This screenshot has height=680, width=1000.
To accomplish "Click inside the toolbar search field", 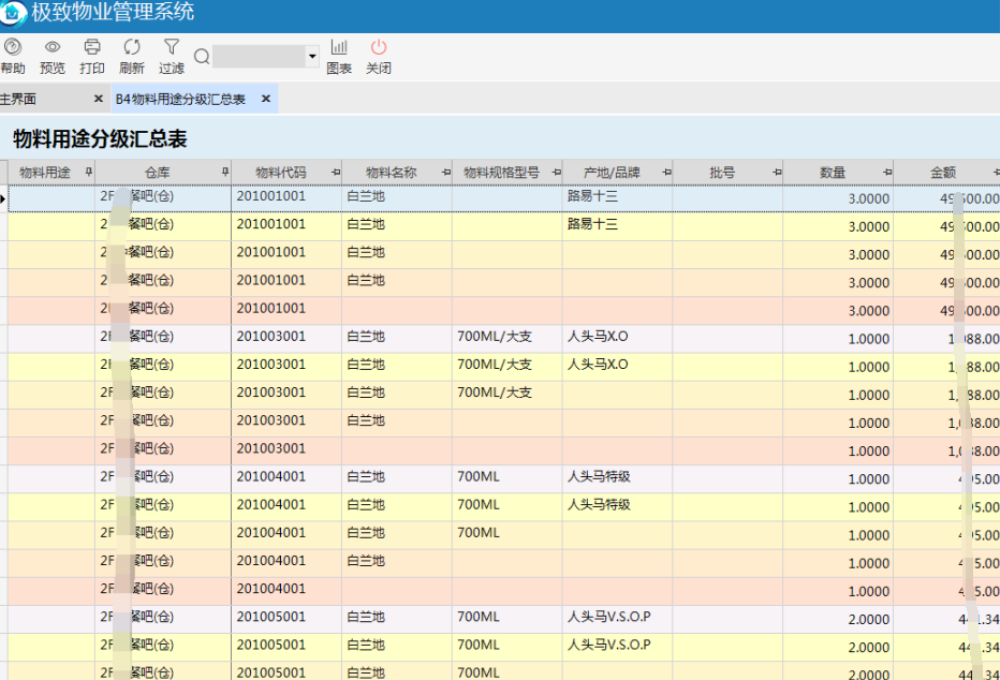I will (x=259, y=57).
